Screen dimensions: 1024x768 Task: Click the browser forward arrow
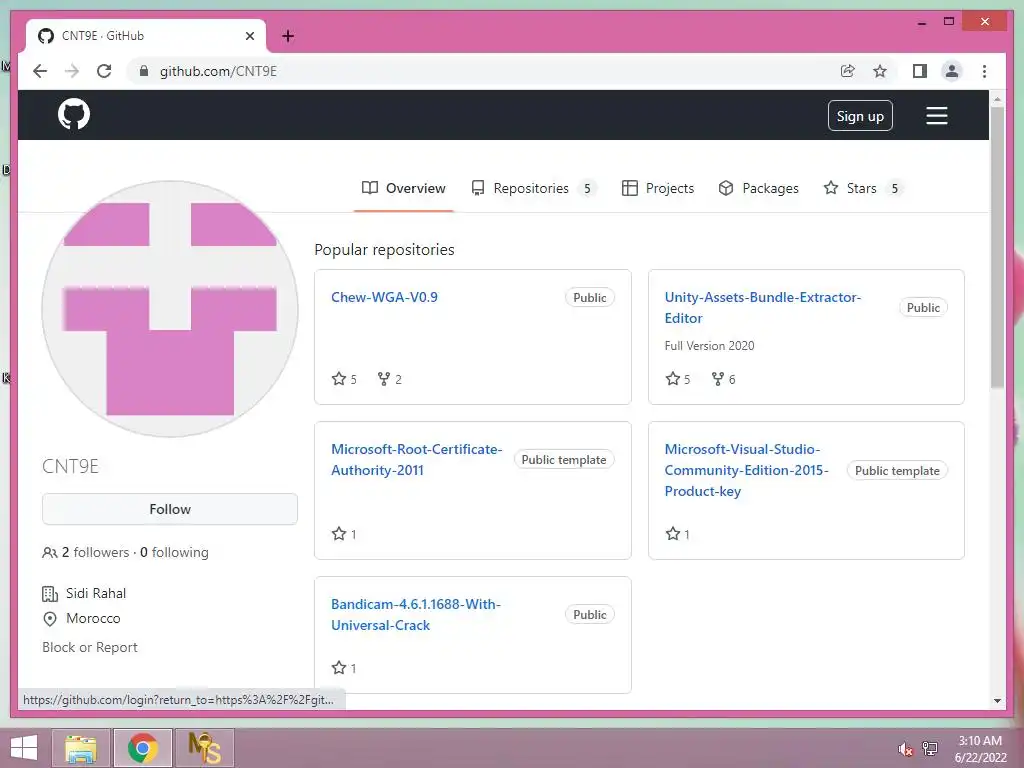pyautogui.click(x=72, y=71)
